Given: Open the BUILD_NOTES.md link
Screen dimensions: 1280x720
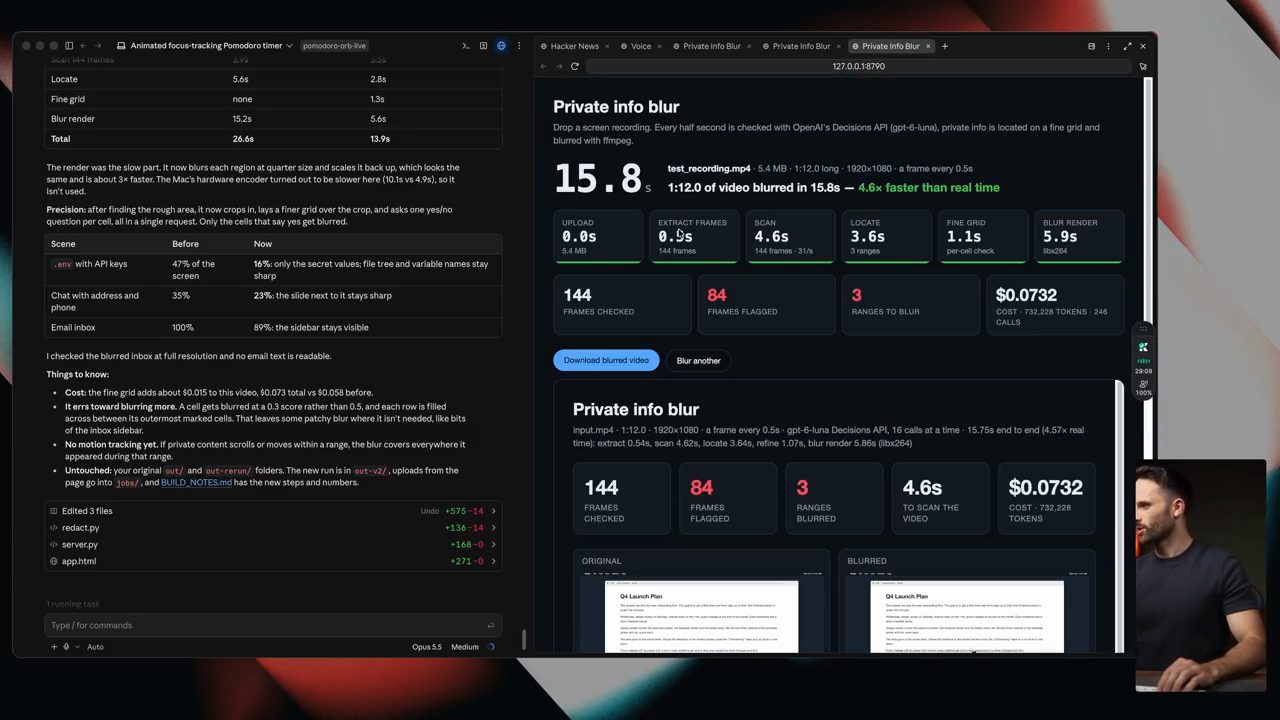Looking at the screenshot, I should pos(196,483).
